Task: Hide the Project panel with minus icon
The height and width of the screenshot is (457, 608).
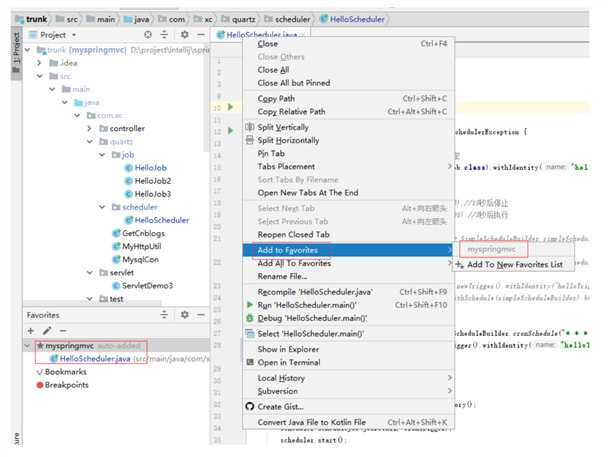Action: 200,35
